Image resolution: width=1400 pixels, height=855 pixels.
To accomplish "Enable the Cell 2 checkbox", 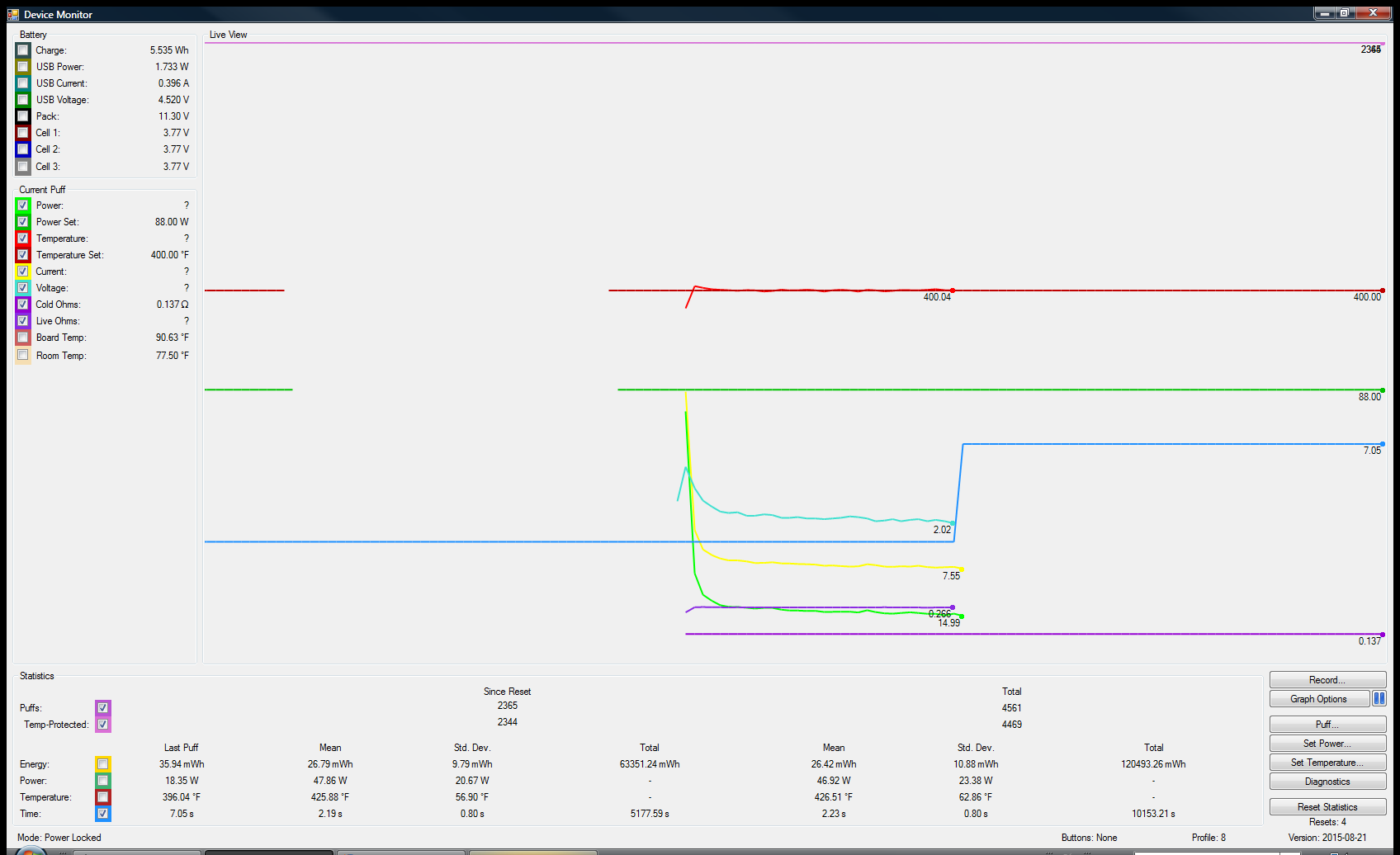I will click(x=23, y=149).
